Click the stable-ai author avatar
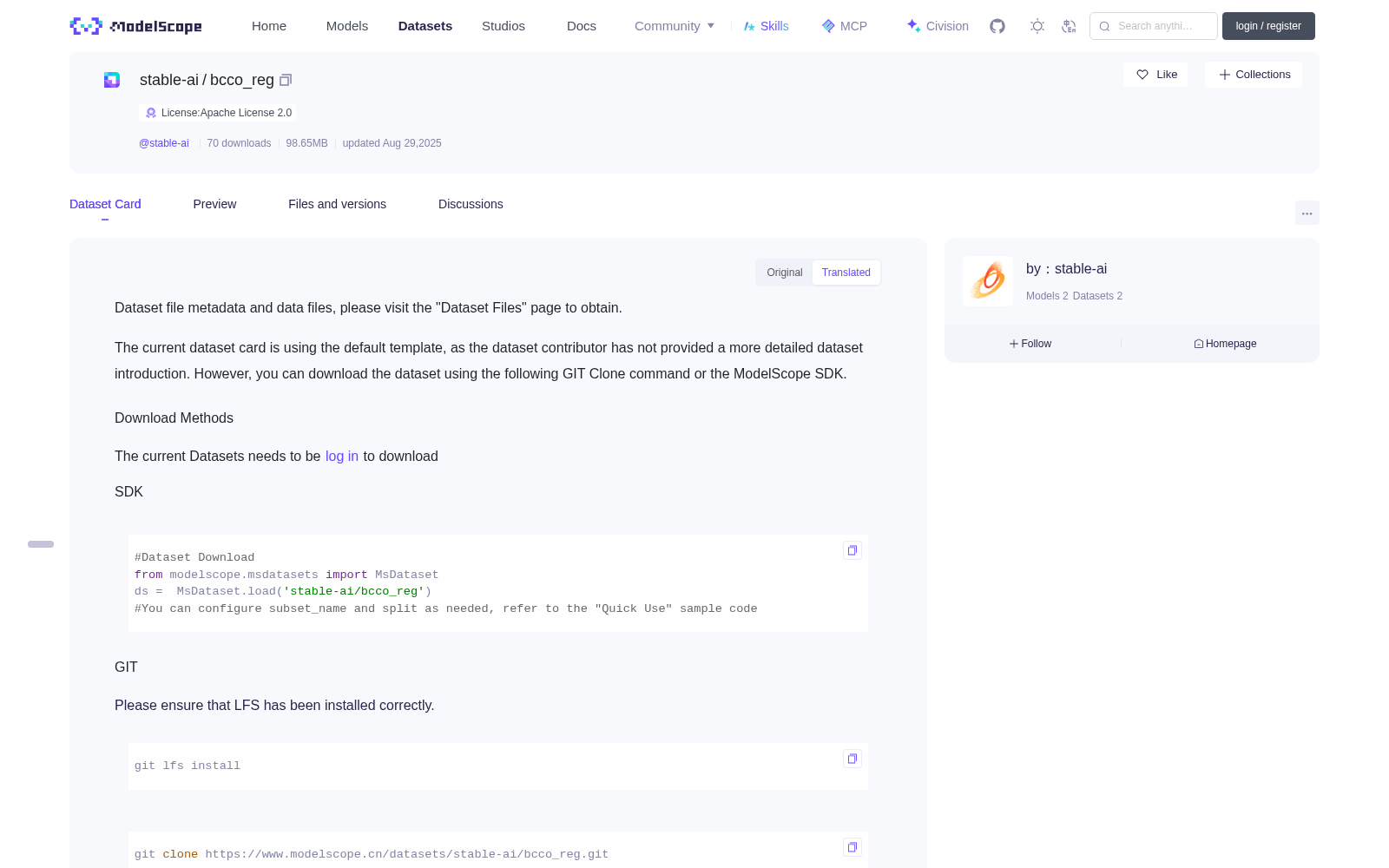The image size is (1389, 868). pos(988,281)
